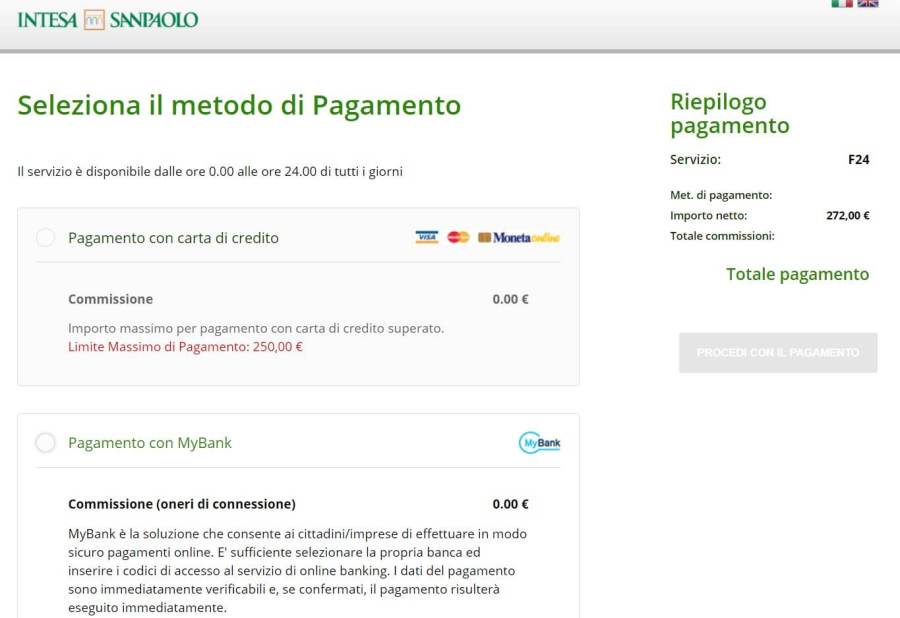Image resolution: width=900 pixels, height=618 pixels.
Task: Click the MyBank description paragraph
Action: [297, 570]
